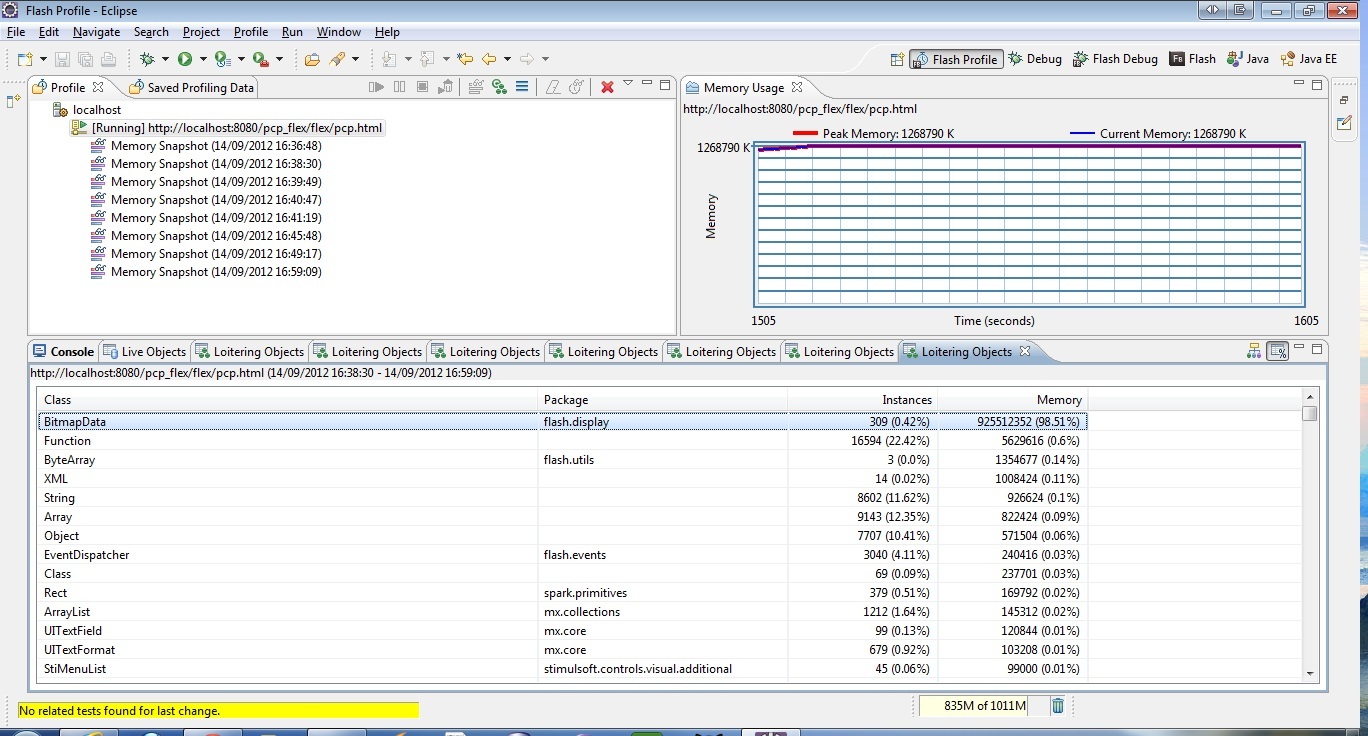Suspend profiling with pause icon
This screenshot has height=736, width=1368.
point(400,87)
